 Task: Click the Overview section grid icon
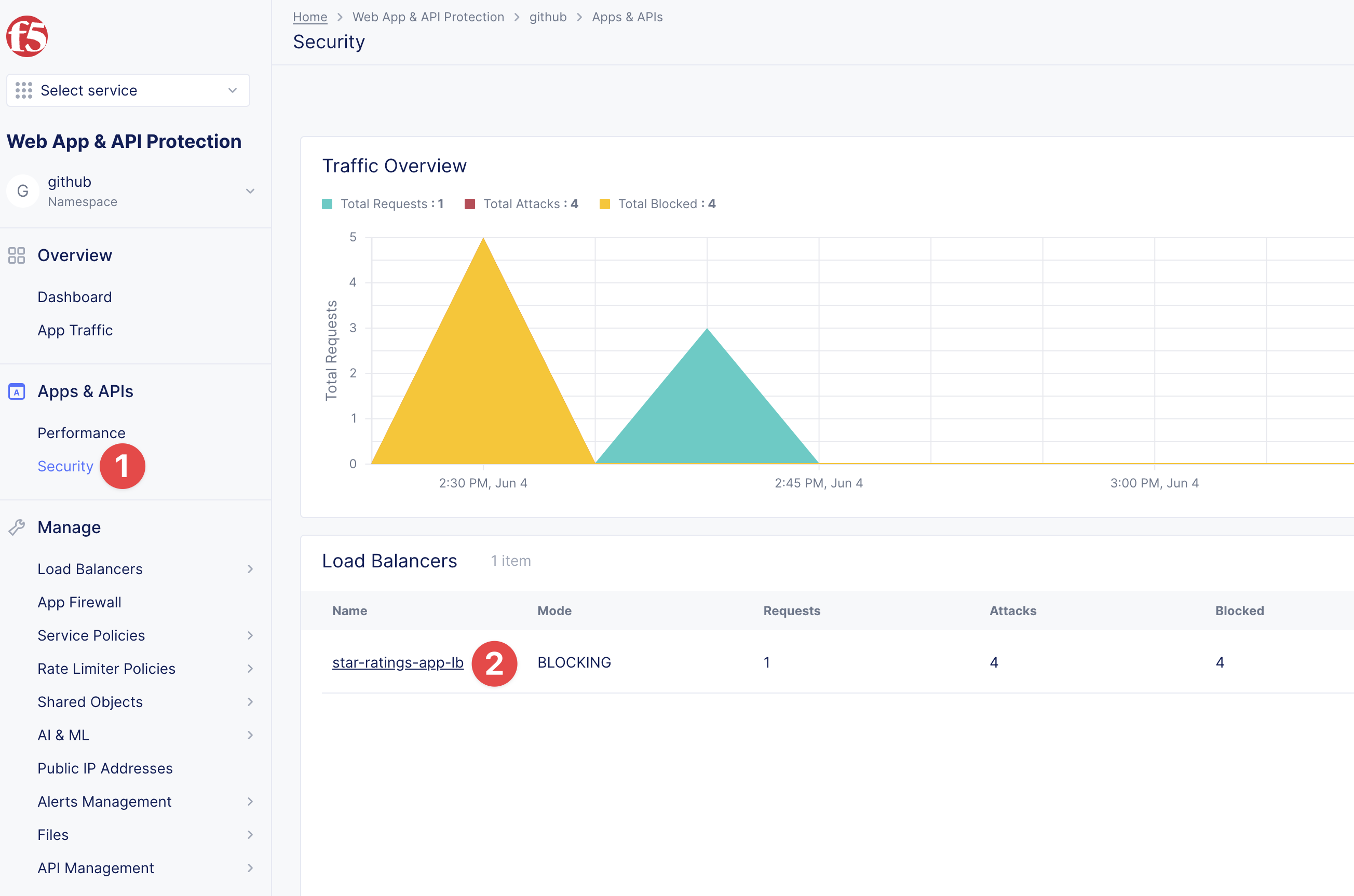(x=17, y=255)
